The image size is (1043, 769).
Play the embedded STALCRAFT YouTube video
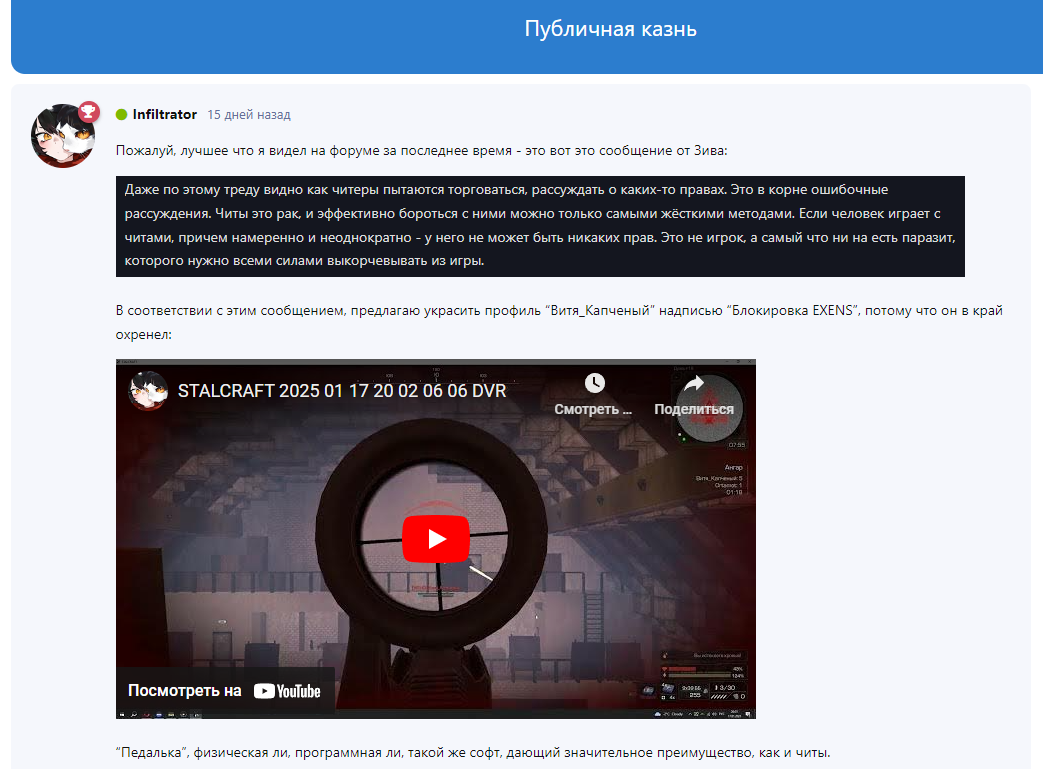(436, 539)
